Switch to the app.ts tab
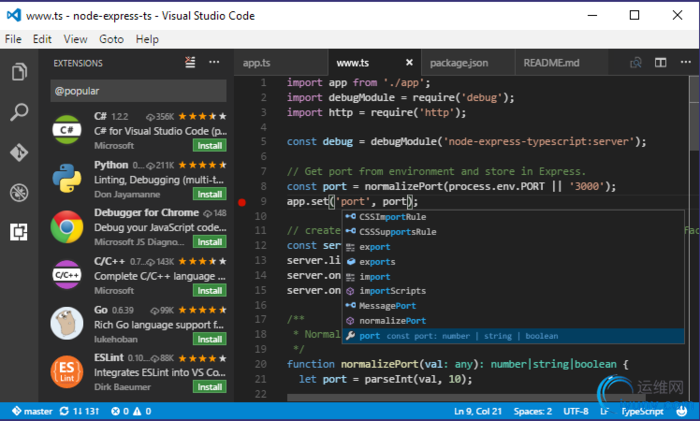 click(281, 63)
